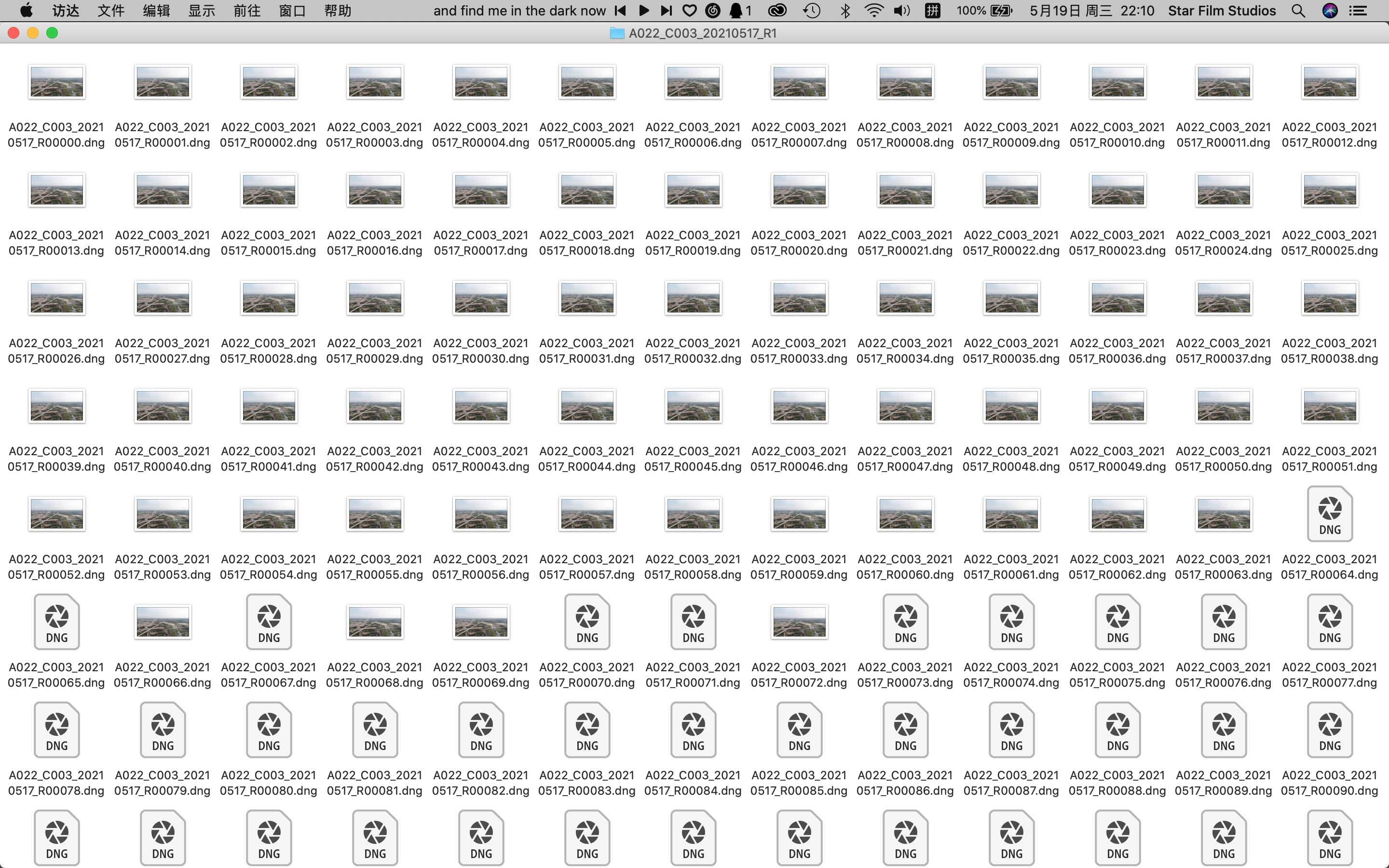
Task: Play the current music track
Action: point(643,10)
